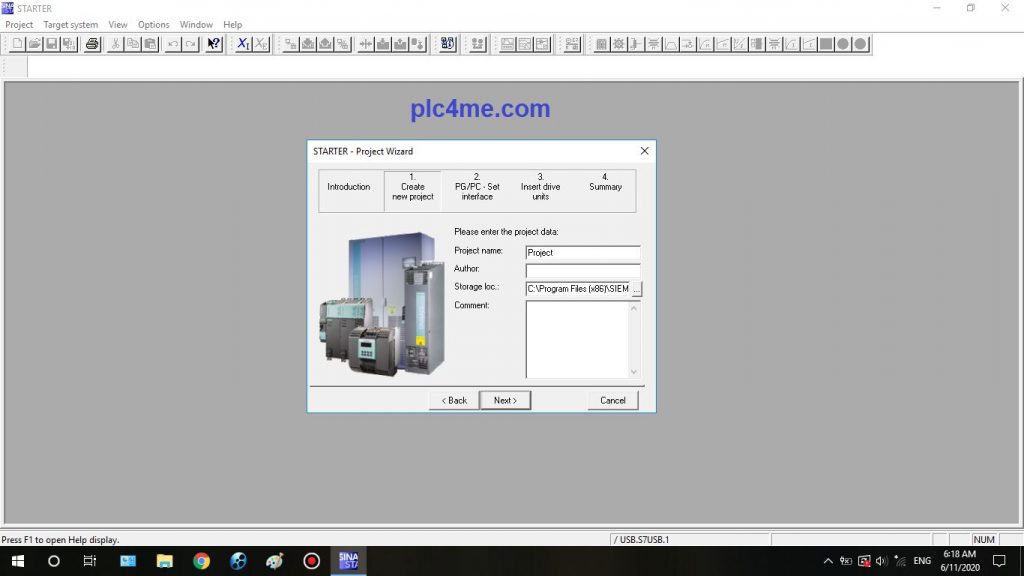The image size is (1024, 576).
Task: Click the Print icon in toolbar
Action: tap(92, 44)
